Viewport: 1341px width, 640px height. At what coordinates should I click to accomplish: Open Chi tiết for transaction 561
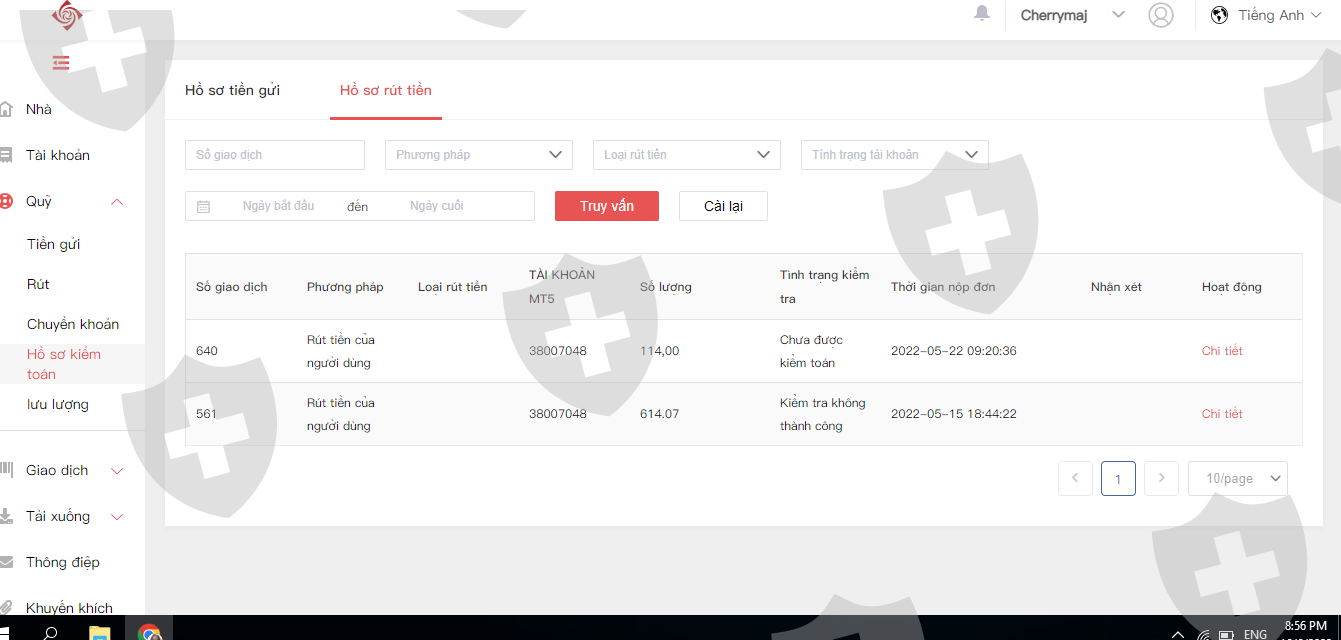(x=1222, y=414)
